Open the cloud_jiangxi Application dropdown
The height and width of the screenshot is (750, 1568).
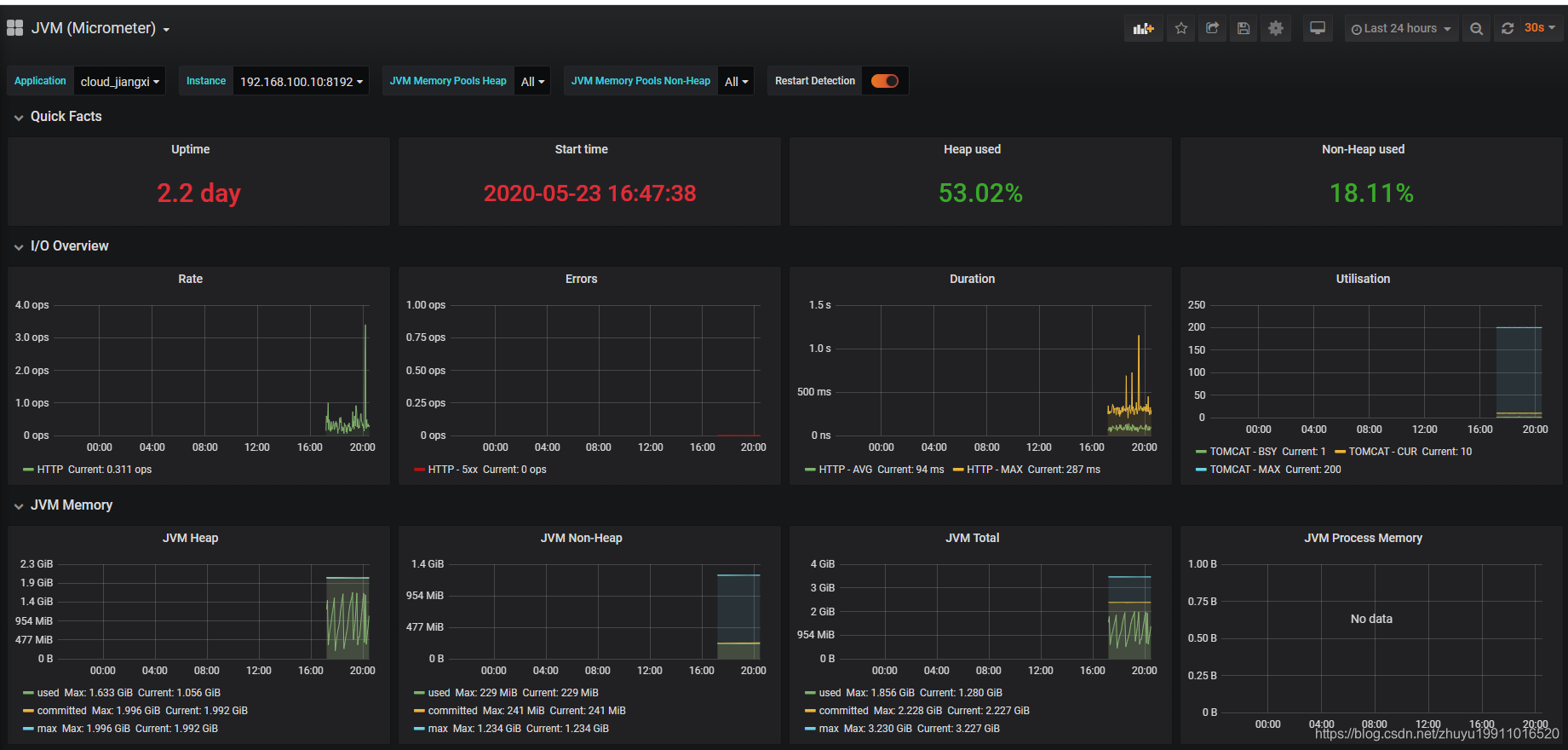pos(119,81)
